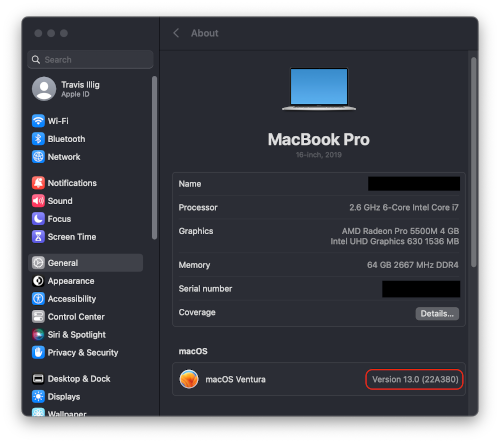500x443 pixels.
Task: Open the Focus moon icon
Action: point(38,219)
